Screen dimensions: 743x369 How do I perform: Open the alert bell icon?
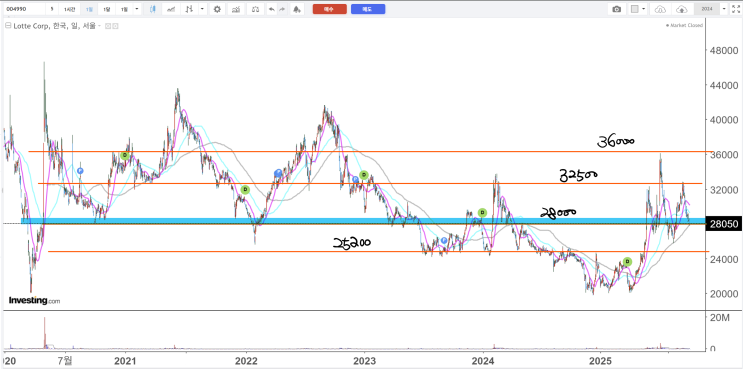297,9
